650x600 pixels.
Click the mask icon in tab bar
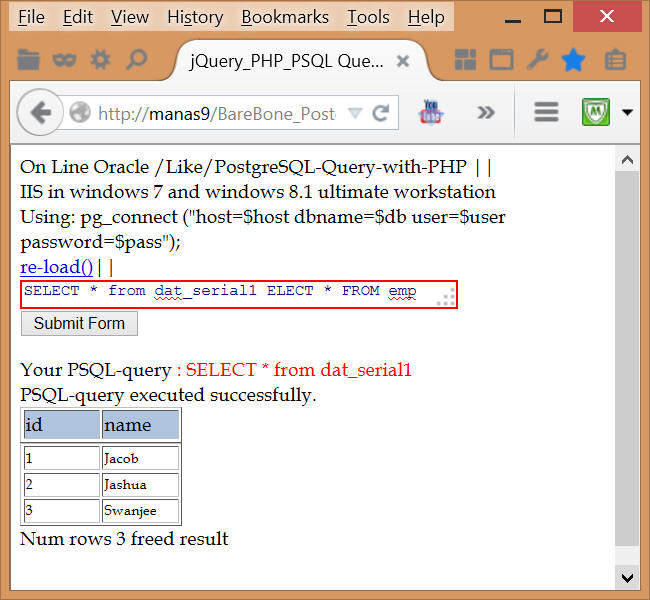[x=65, y=60]
